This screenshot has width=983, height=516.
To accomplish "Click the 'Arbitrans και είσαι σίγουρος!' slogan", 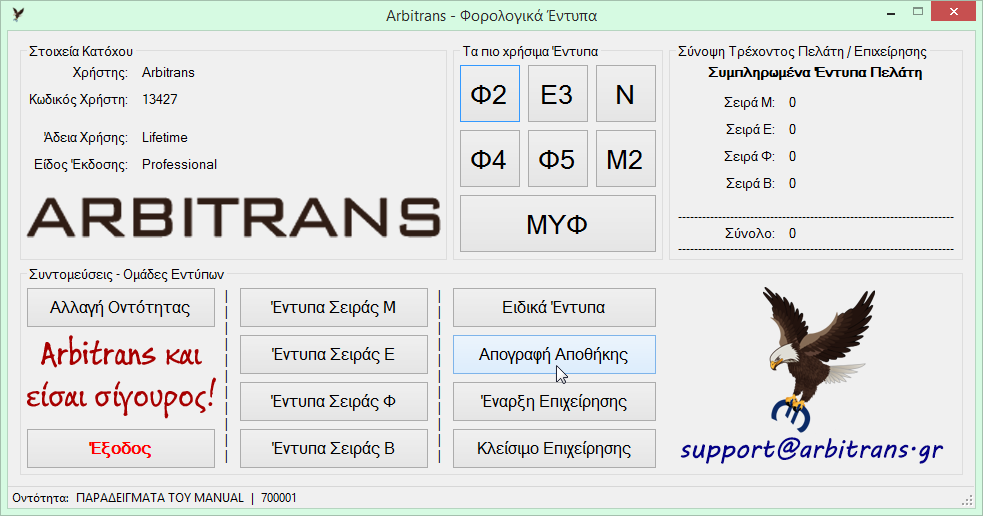I will (120, 377).
